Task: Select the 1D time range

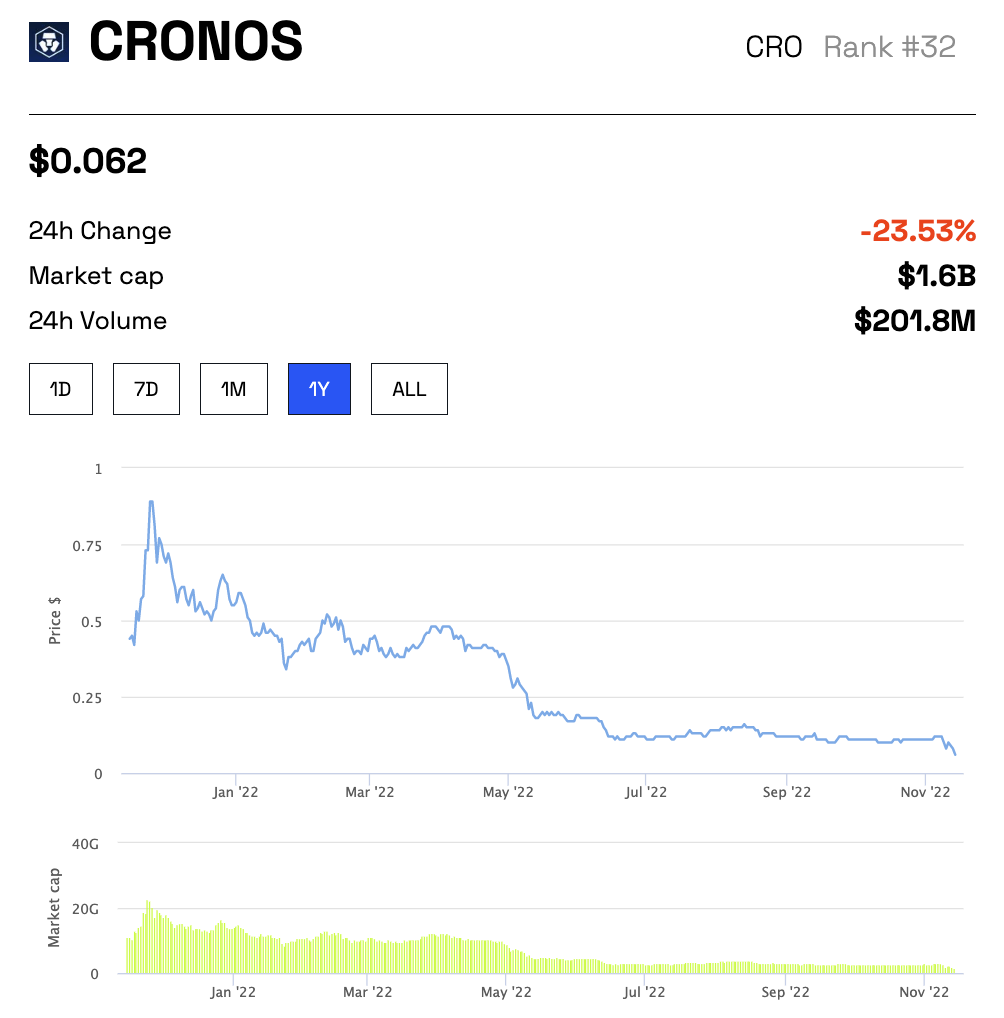Action: [60, 389]
